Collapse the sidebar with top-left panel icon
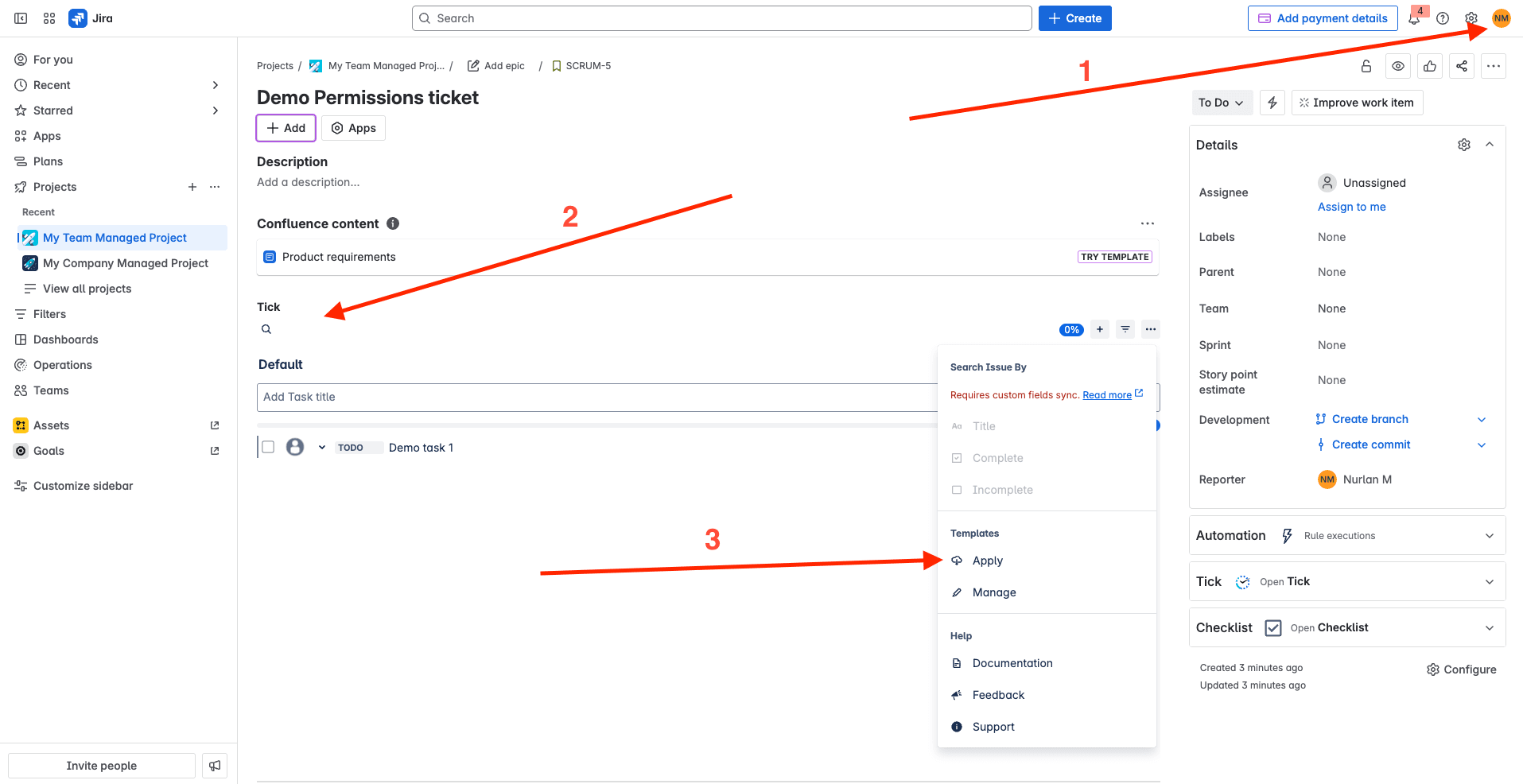The width and height of the screenshot is (1523, 784). tap(21, 18)
